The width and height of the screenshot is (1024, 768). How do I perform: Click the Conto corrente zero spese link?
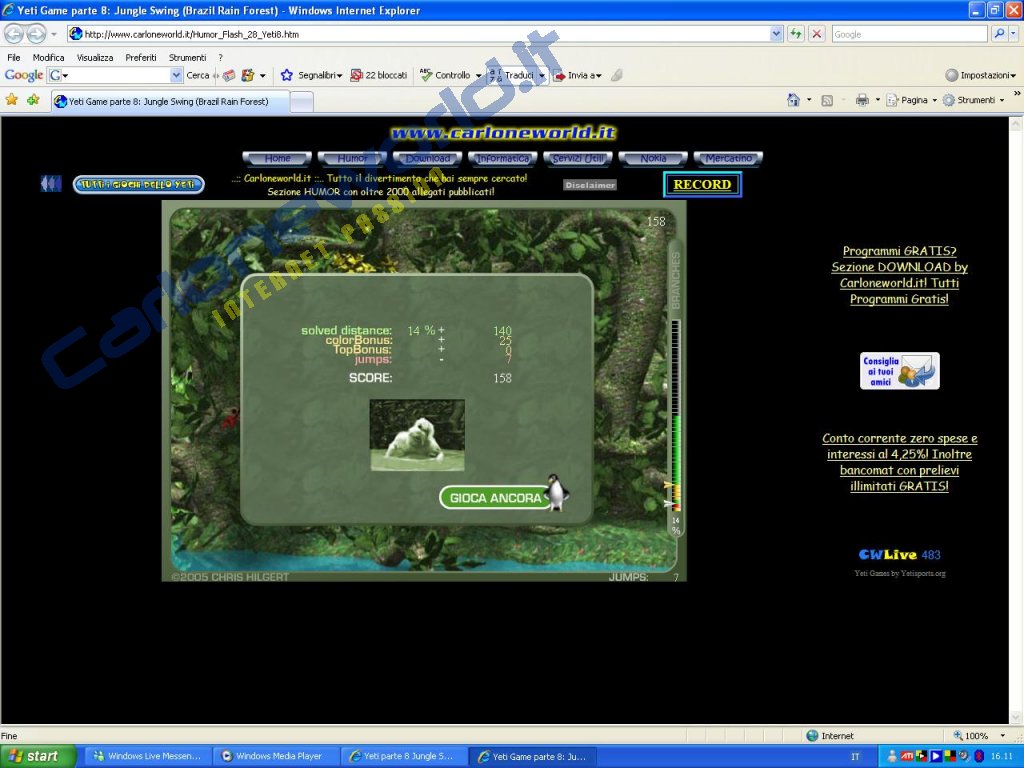pyautogui.click(x=899, y=462)
